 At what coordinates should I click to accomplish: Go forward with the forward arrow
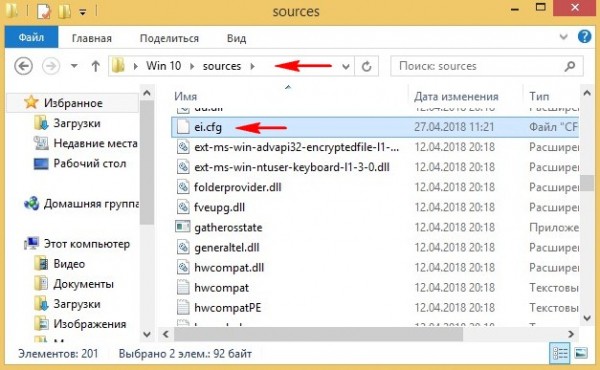(51, 66)
